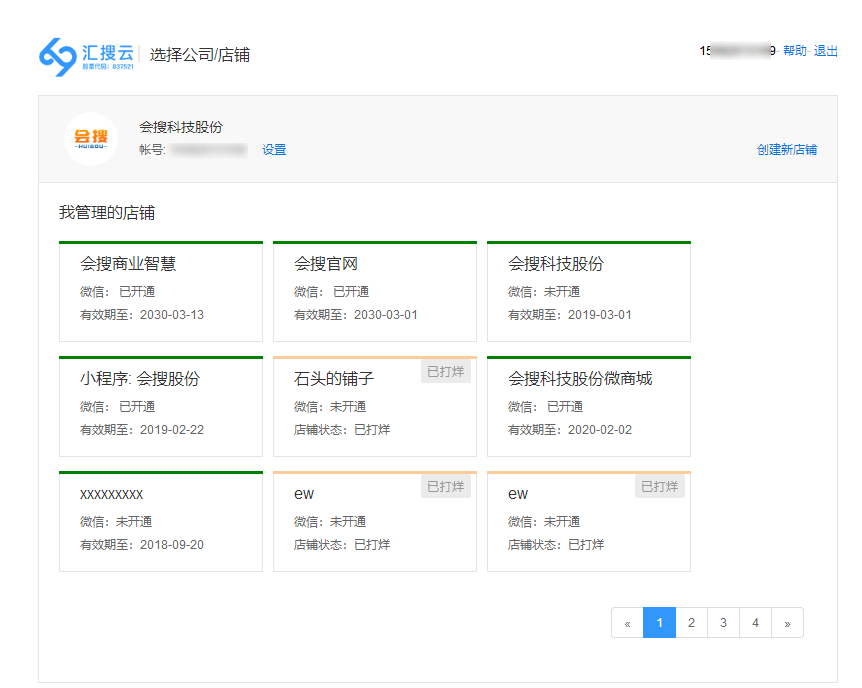Viewport: 862px width, 688px height.
Task: Open the 设置 settings link
Action: pos(273,149)
